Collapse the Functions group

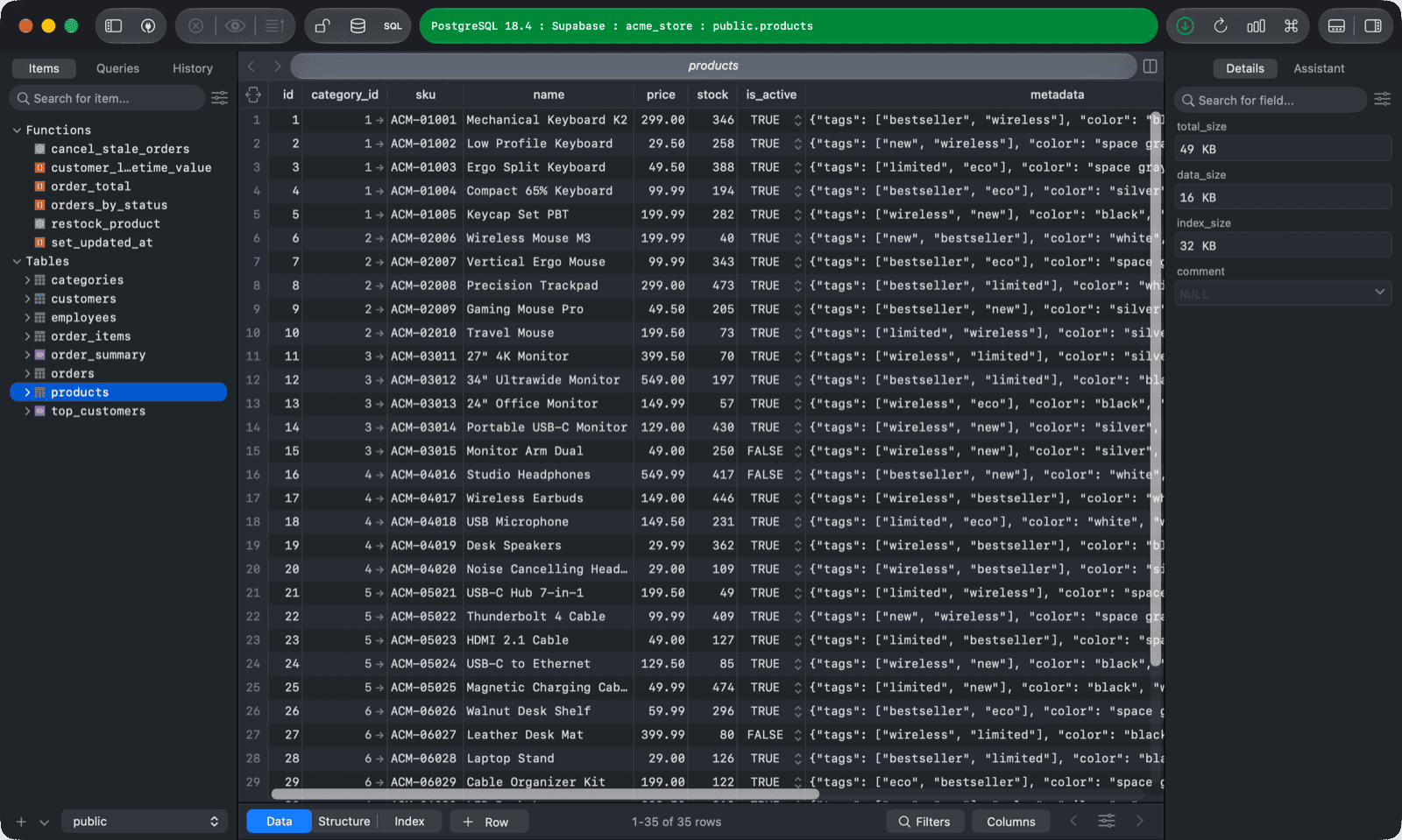[x=17, y=130]
